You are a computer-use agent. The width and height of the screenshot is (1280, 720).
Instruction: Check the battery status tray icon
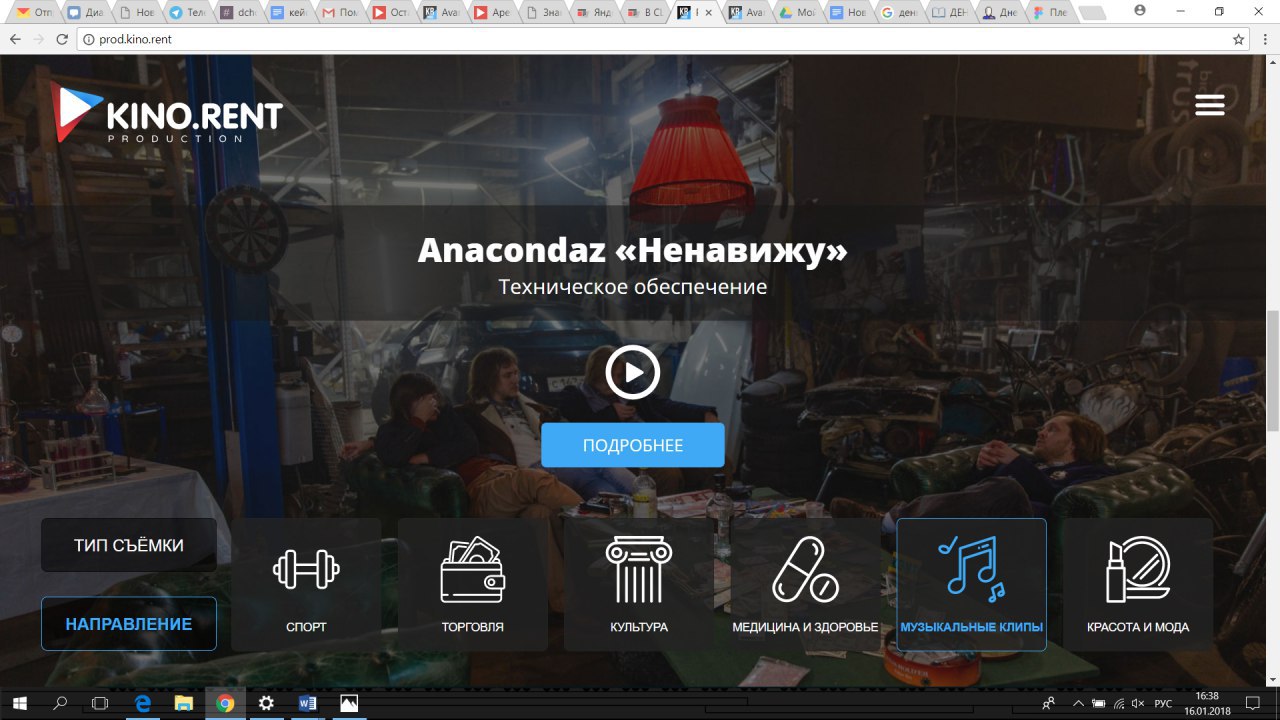click(x=1098, y=703)
